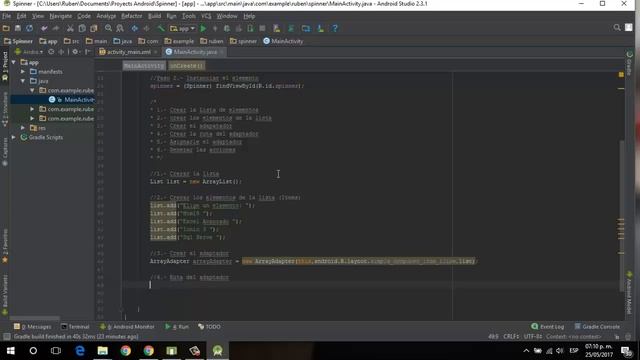Collapse the java folder node
The width and height of the screenshot is (640, 360).
coord(23,81)
